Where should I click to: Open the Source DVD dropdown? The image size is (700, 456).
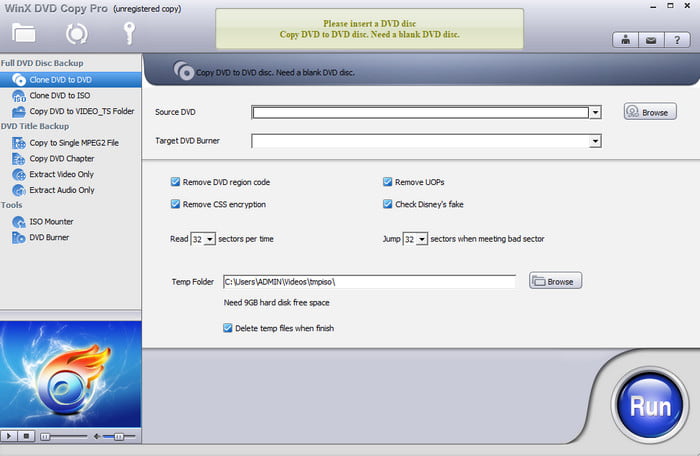pyautogui.click(x=595, y=113)
